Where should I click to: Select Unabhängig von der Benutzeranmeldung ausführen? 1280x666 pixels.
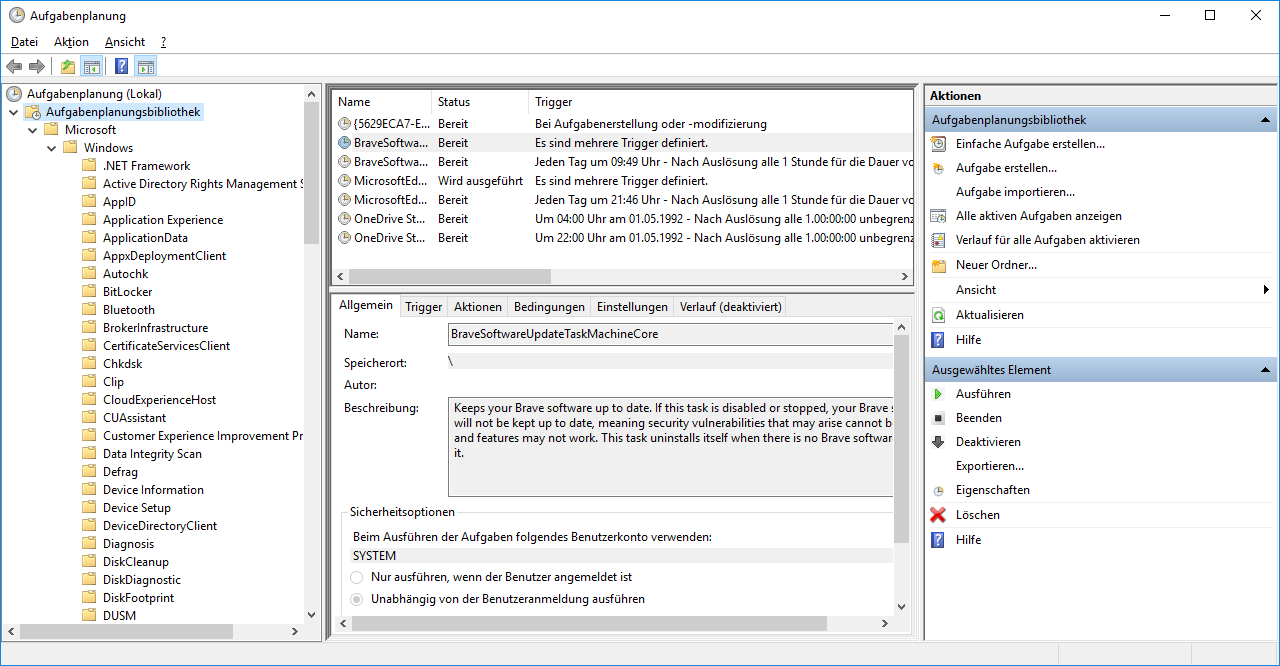357,599
